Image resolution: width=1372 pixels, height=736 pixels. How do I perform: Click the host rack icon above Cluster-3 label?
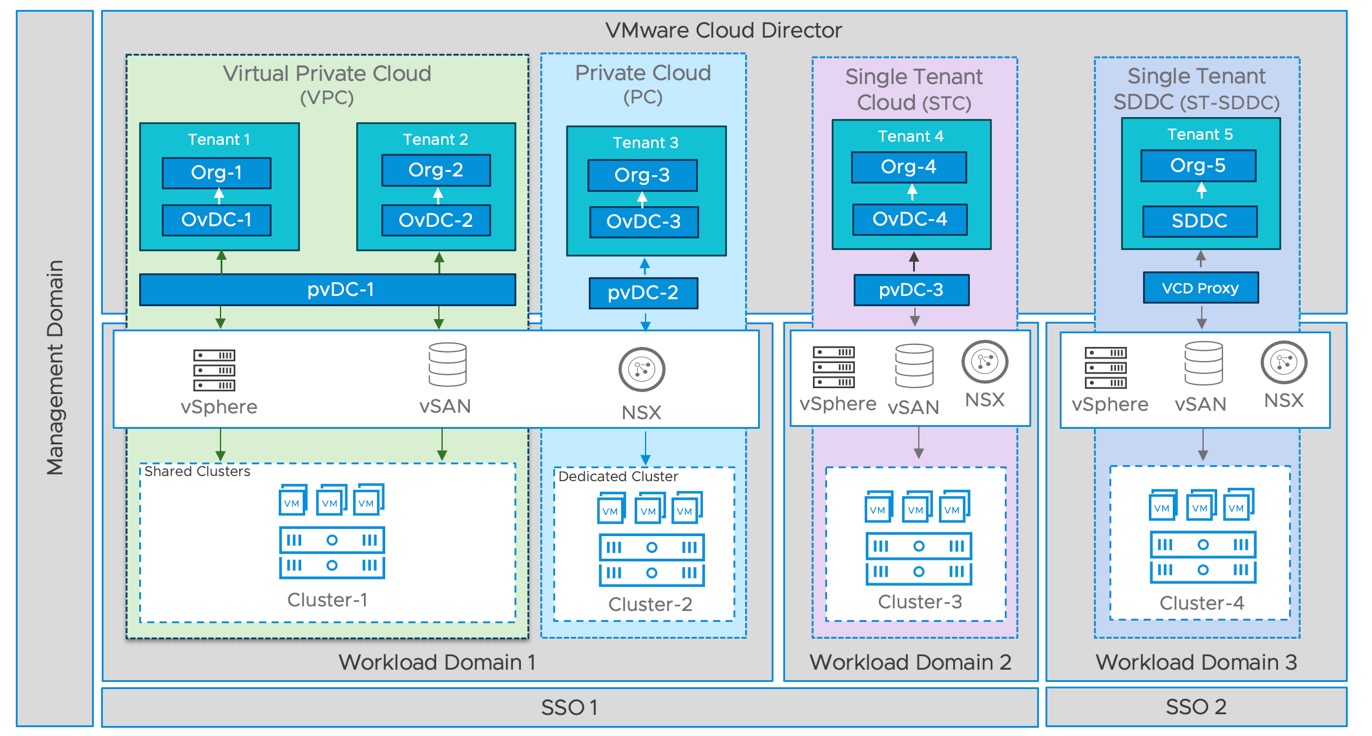pos(919,559)
